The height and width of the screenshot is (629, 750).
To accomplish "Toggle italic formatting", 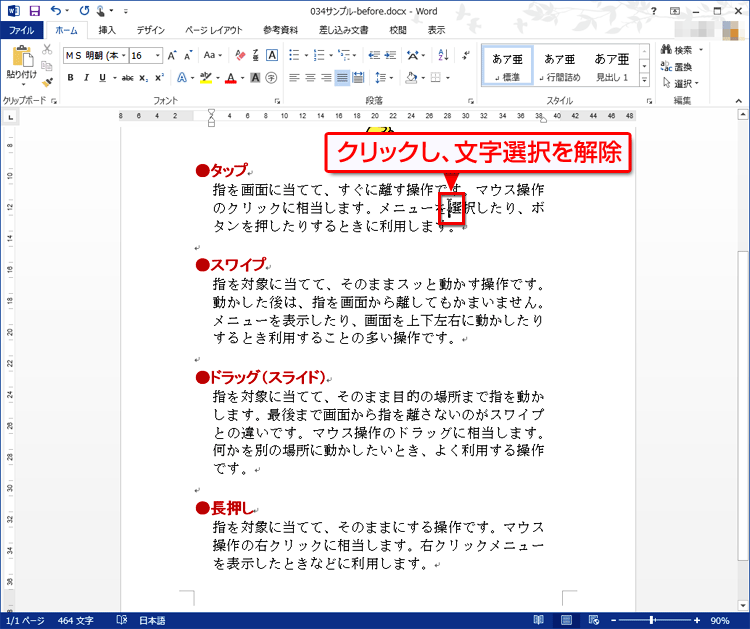I will (86, 77).
